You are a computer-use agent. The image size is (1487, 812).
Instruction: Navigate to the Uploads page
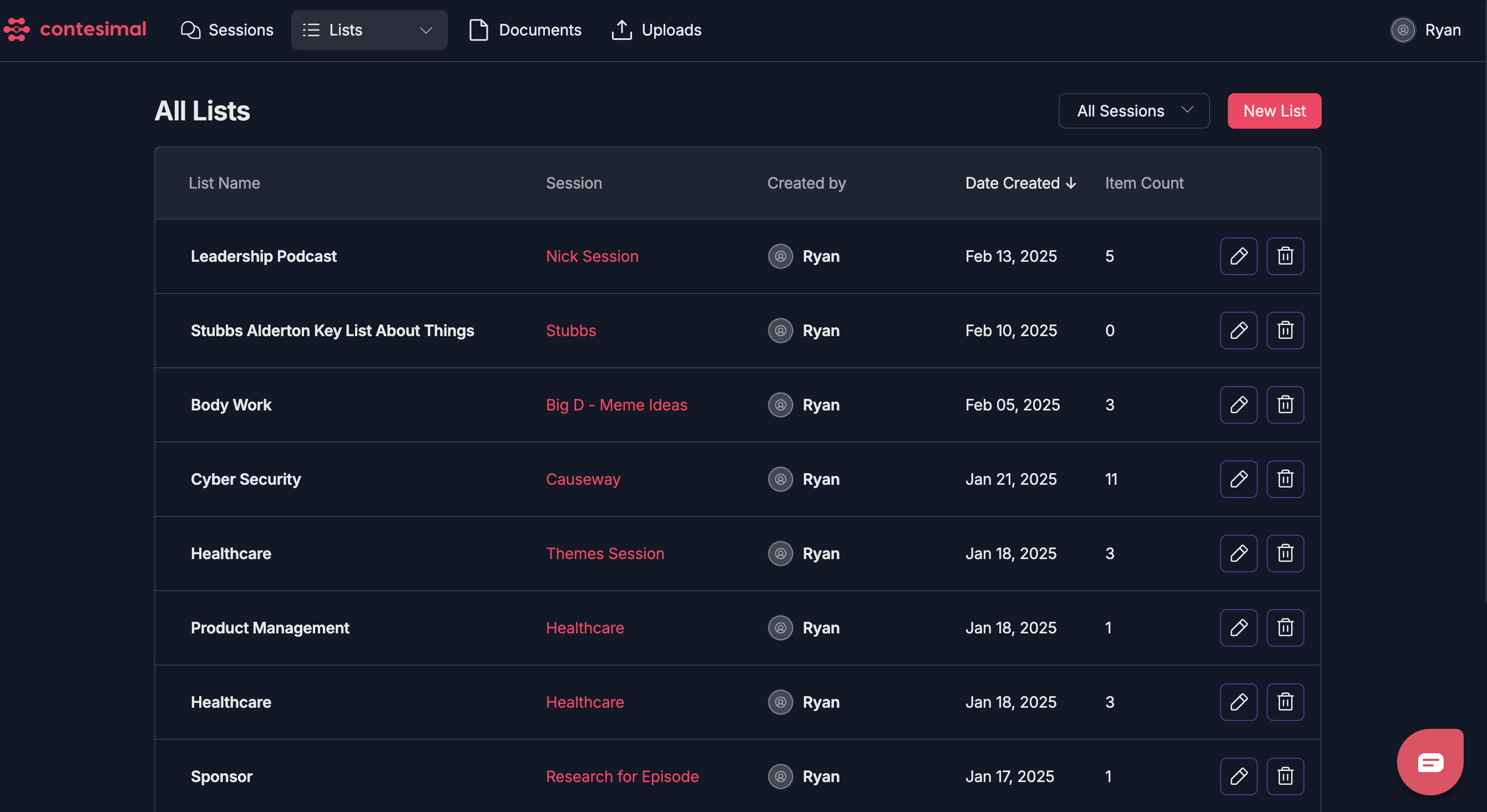click(x=656, y=30)
